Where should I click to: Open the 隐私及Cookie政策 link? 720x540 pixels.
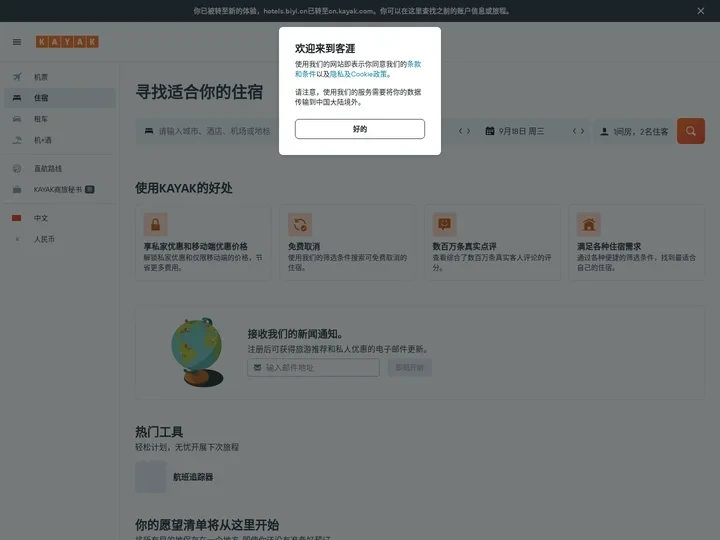pyautogui.click(x=358, y=74)
